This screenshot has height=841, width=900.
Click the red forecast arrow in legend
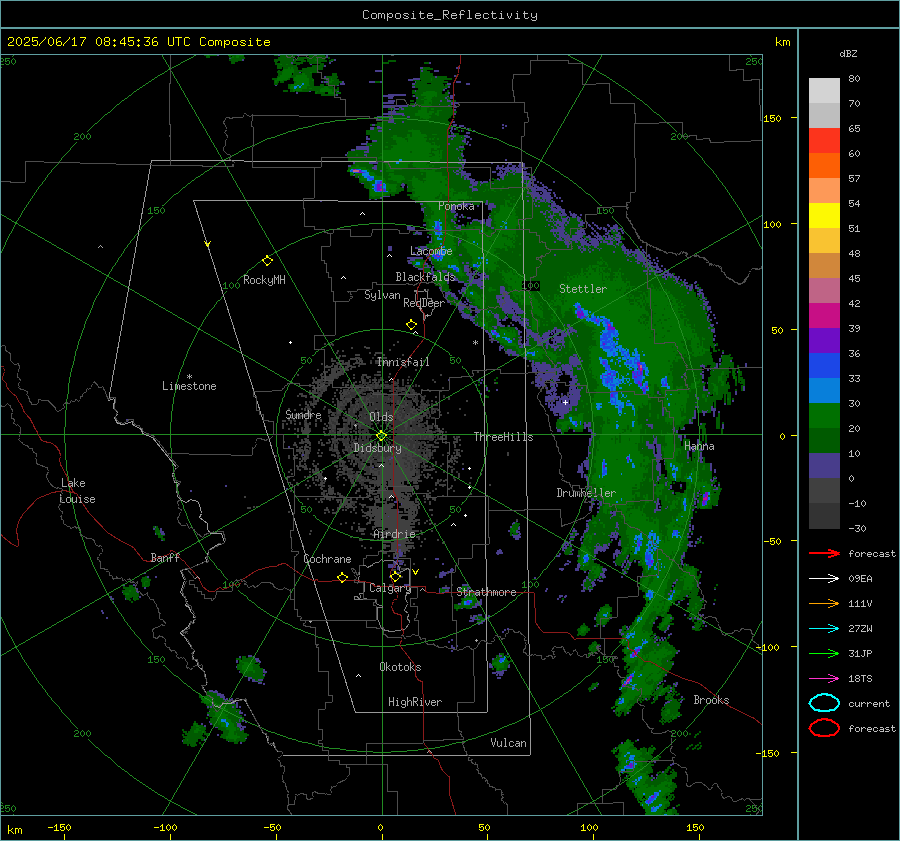[824, 553]
